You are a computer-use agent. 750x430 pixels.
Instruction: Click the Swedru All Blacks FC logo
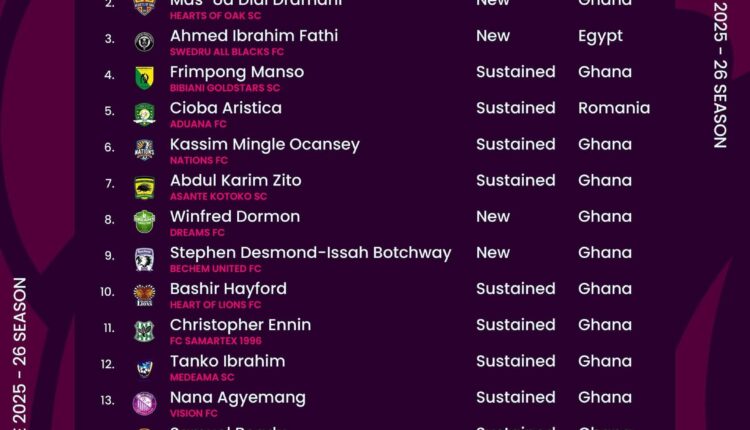(x=144, y=42)
